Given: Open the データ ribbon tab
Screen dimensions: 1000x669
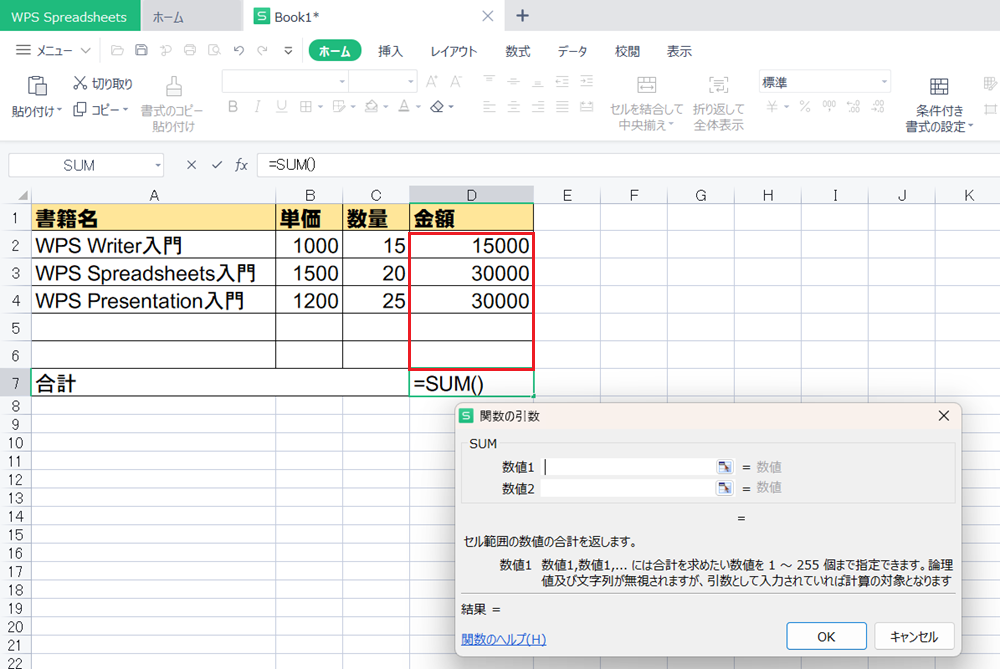Looking at the screenshot, I should tap(572, 51).
